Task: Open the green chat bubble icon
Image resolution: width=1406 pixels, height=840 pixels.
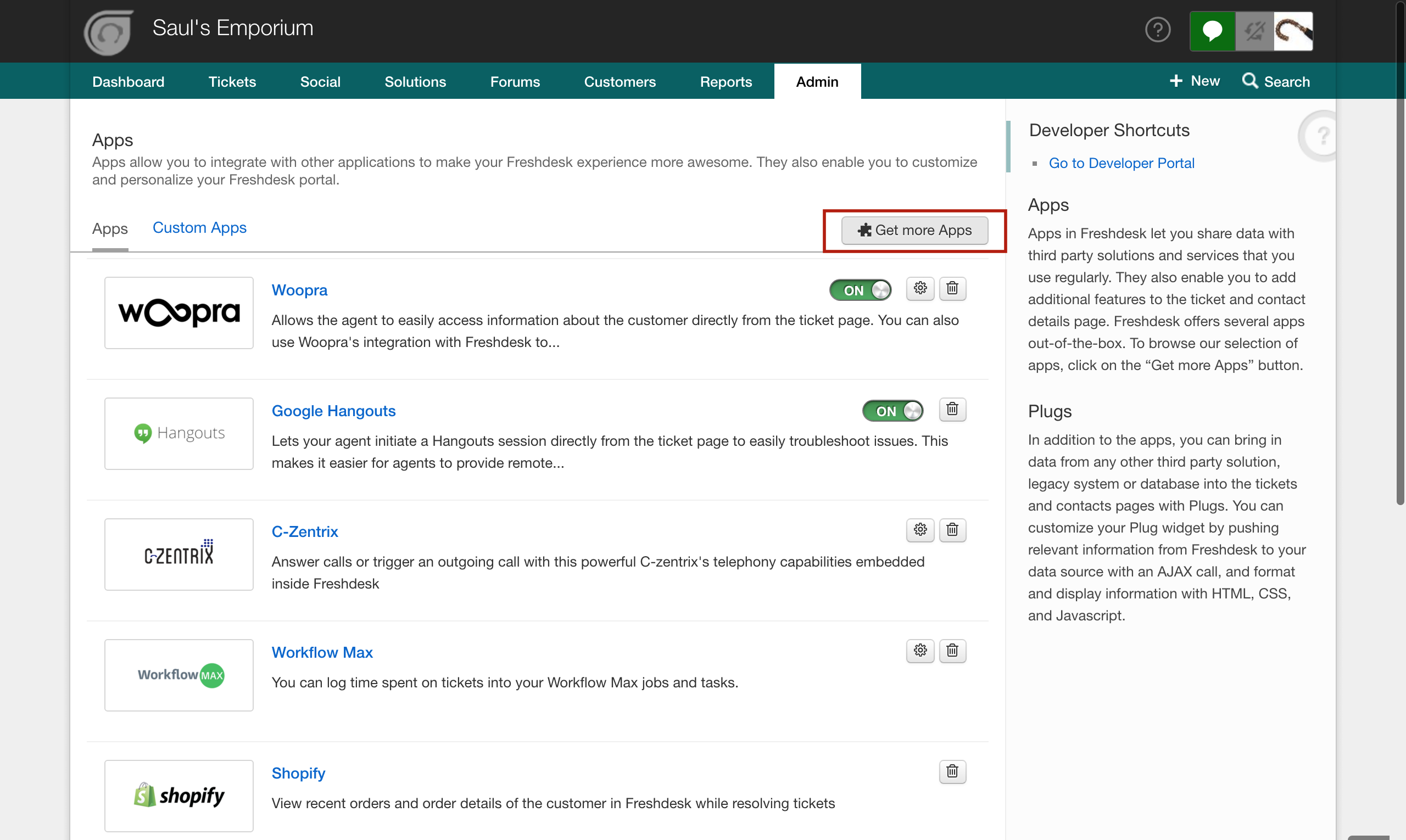Action: pyautogui.click(x=1212, y=31)
